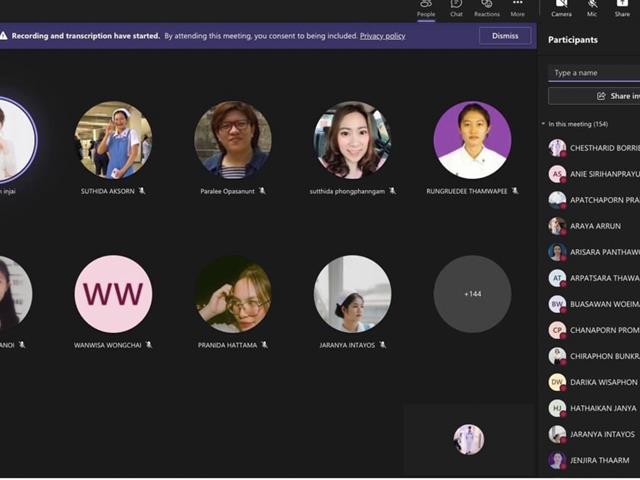Select CHANAPORN PROM name in list

(x=605, y=330)
